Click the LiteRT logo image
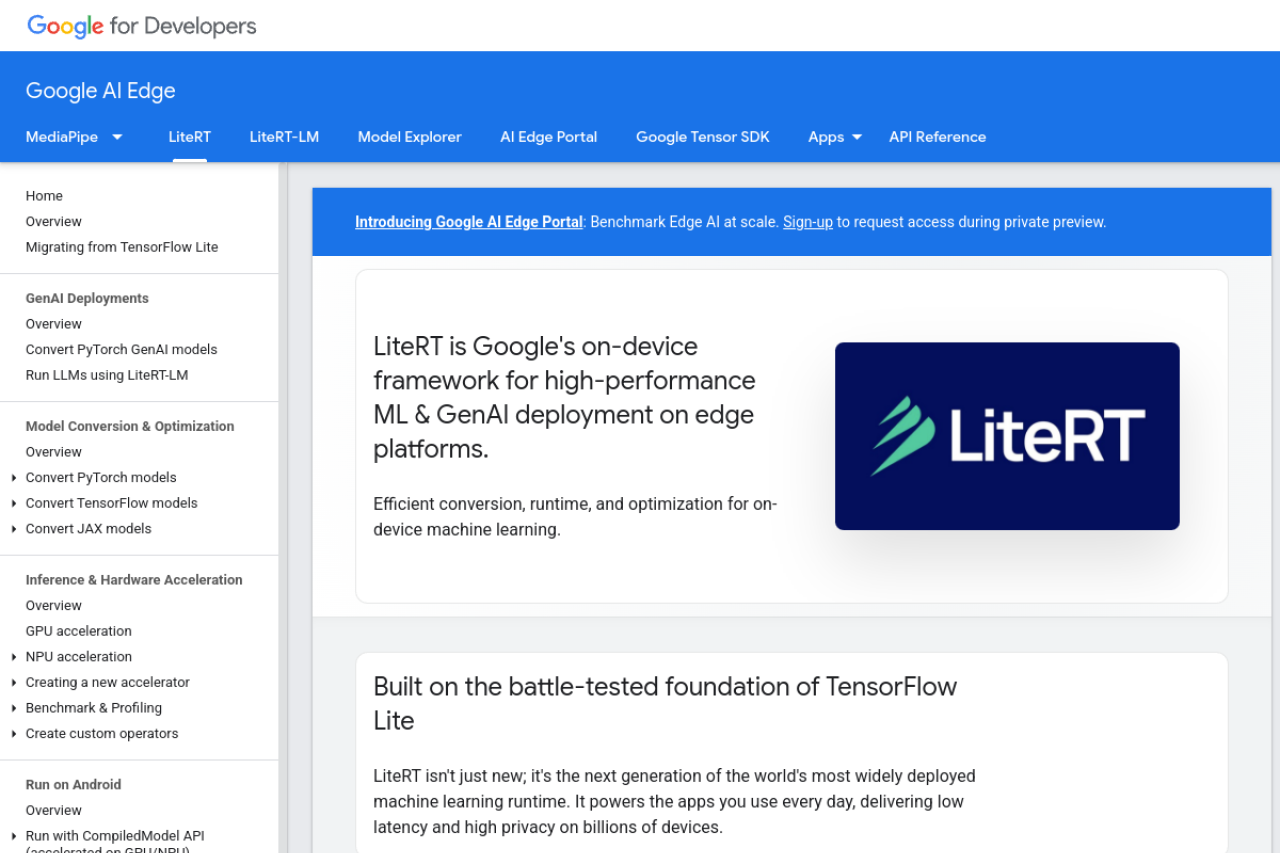The image size is (1280, 853). [x=1007, y=436]
